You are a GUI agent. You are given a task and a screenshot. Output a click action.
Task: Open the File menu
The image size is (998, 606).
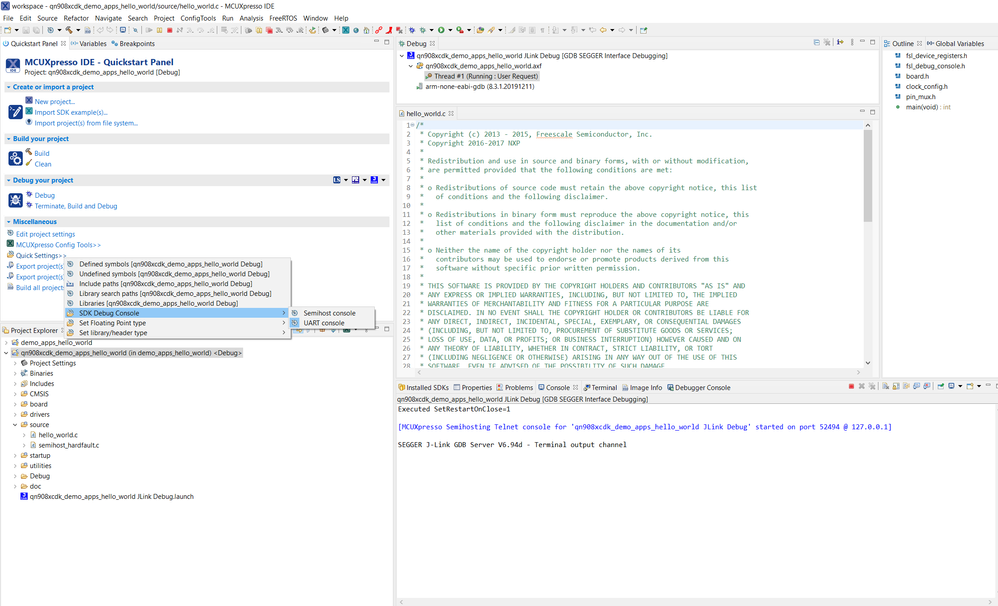(x=8, y=18)
